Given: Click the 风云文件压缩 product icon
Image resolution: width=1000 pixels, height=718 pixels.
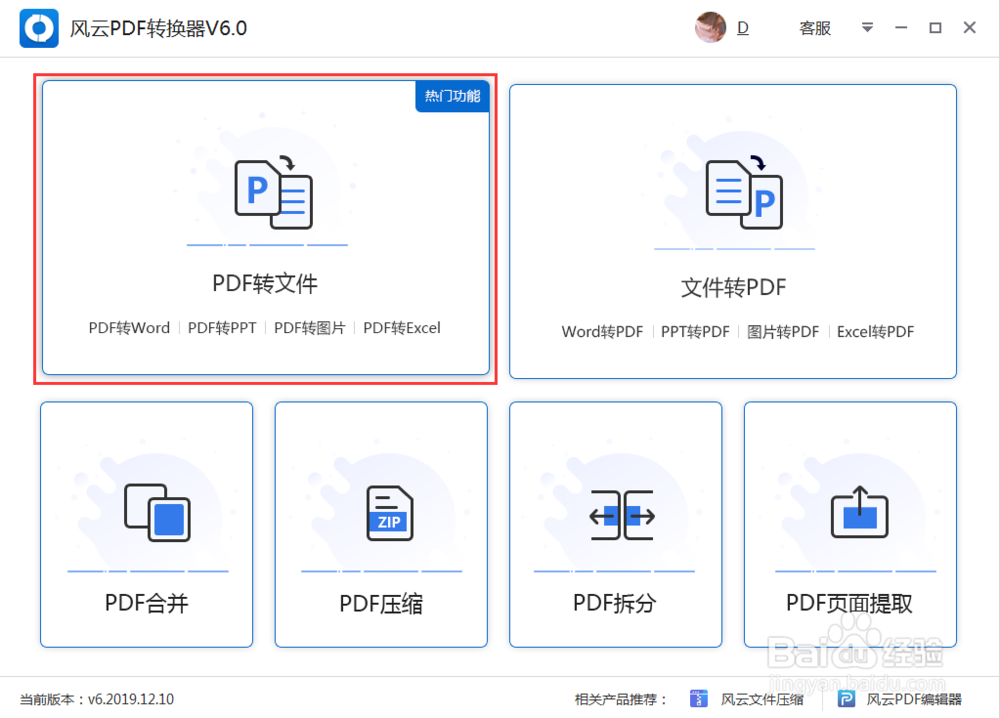Looking at the screenshot, I should tap(699, 699).
